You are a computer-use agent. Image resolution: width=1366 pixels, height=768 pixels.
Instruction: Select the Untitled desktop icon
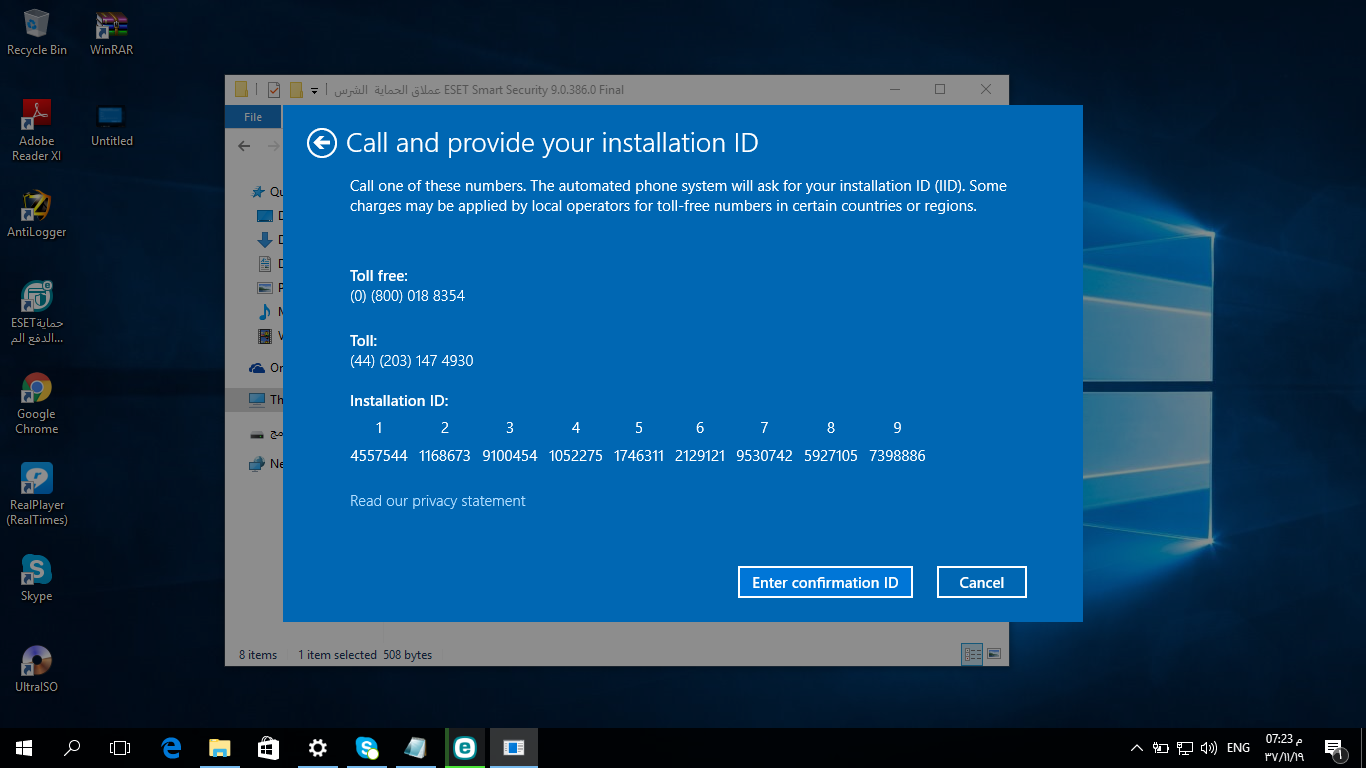click(112, 124)
